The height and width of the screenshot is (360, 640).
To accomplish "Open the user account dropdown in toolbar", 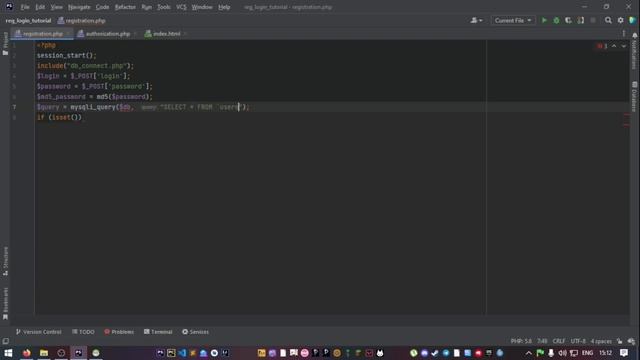I will (x=476, y=20).
